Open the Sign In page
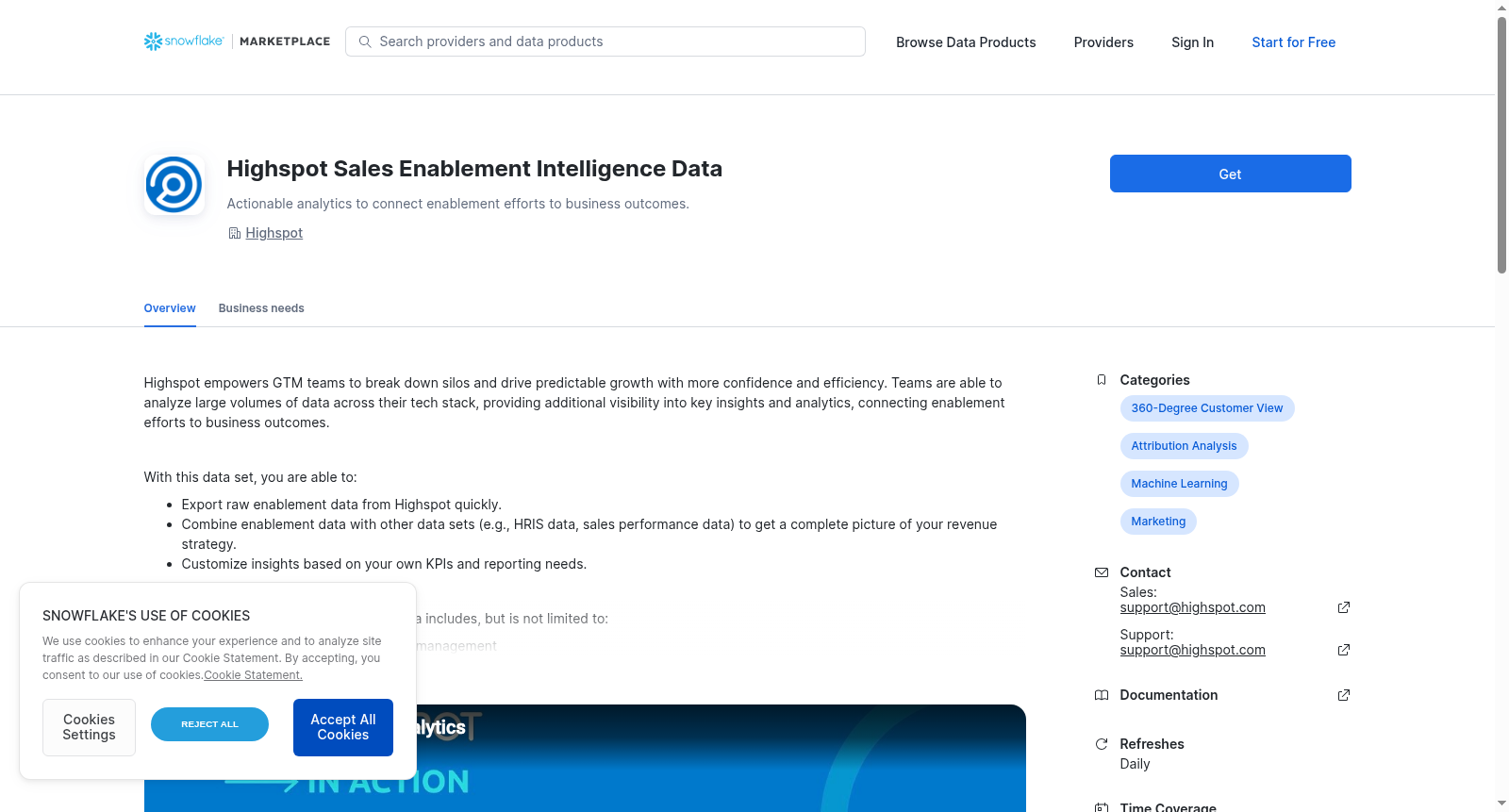1509x812 pixels. [x=1192, y=42]
